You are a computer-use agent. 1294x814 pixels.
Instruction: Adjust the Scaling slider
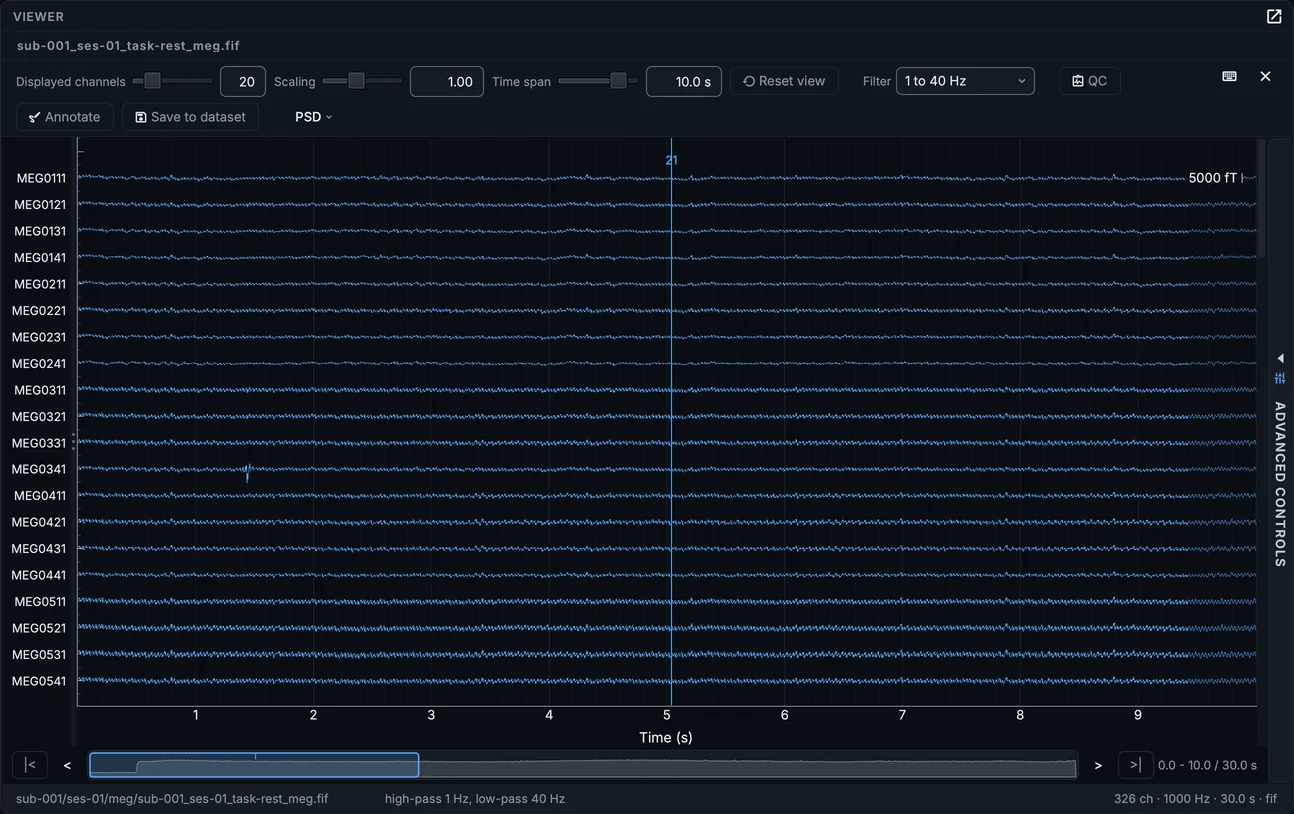click(356, 81)
